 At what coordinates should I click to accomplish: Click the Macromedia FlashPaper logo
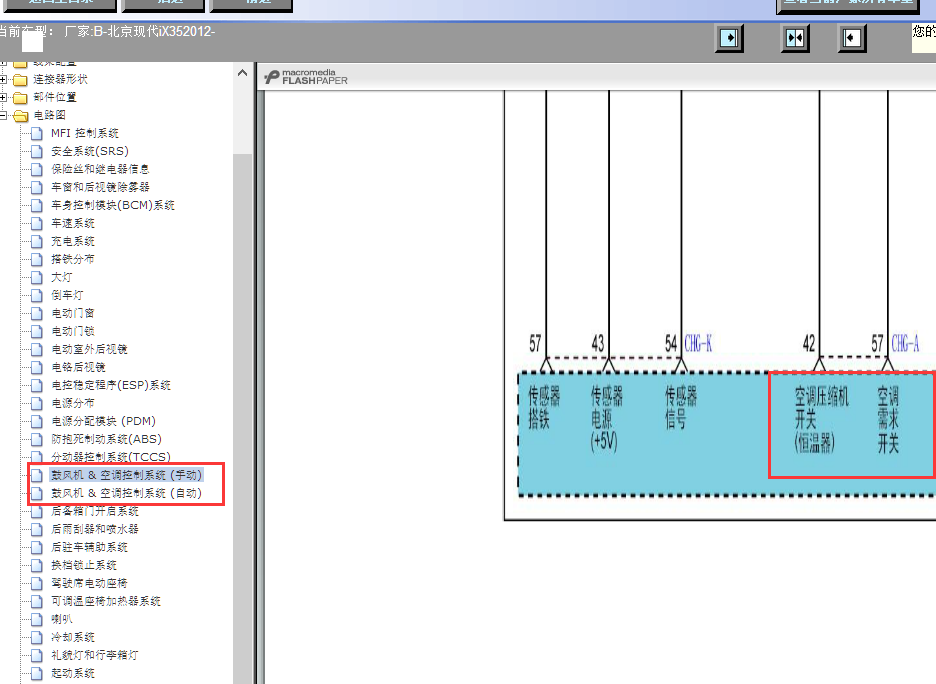pyautogui.click(x=306, y=76)
